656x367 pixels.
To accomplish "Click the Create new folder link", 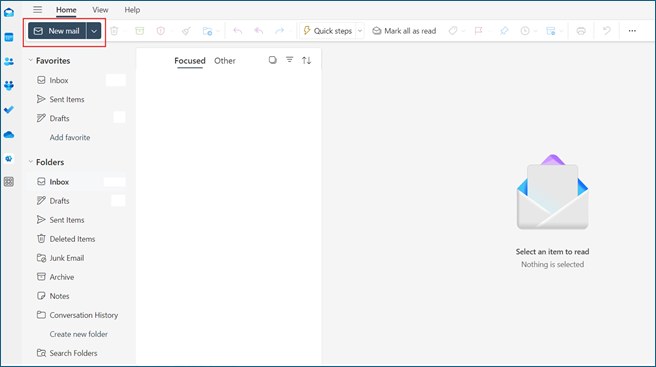I will point(79,334).
